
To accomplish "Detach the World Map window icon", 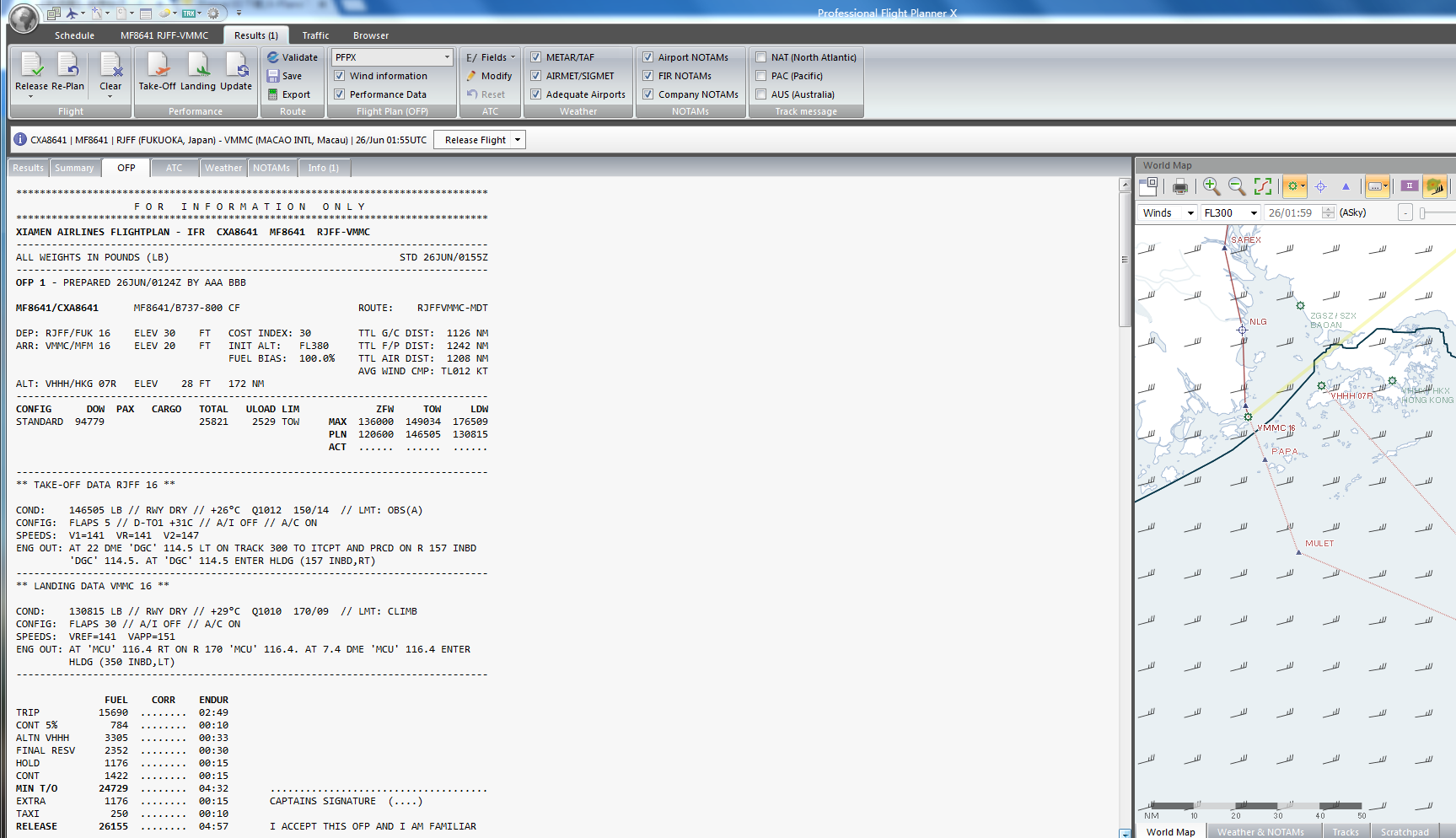I will (x=1148, y=186).
